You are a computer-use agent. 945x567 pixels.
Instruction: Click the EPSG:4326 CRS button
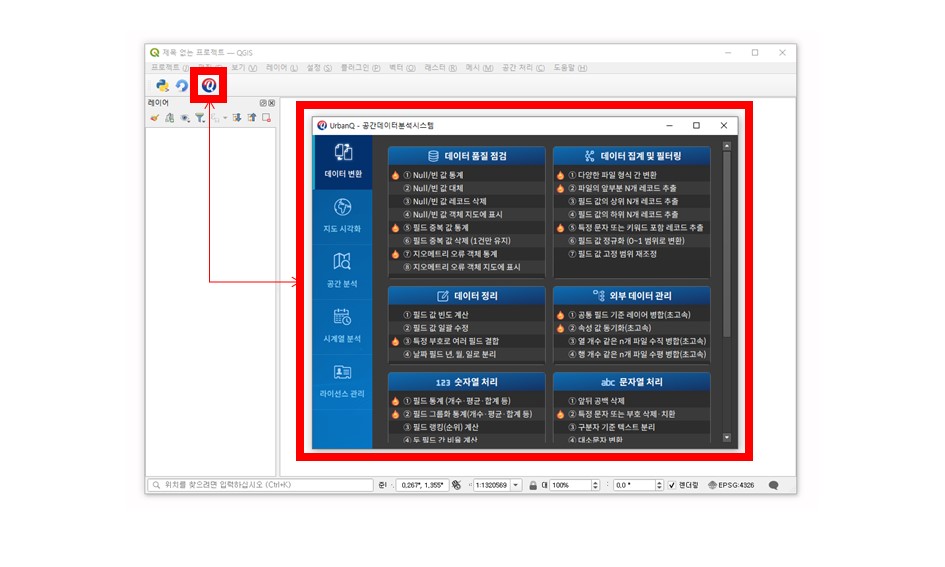[x=731, y=485]
